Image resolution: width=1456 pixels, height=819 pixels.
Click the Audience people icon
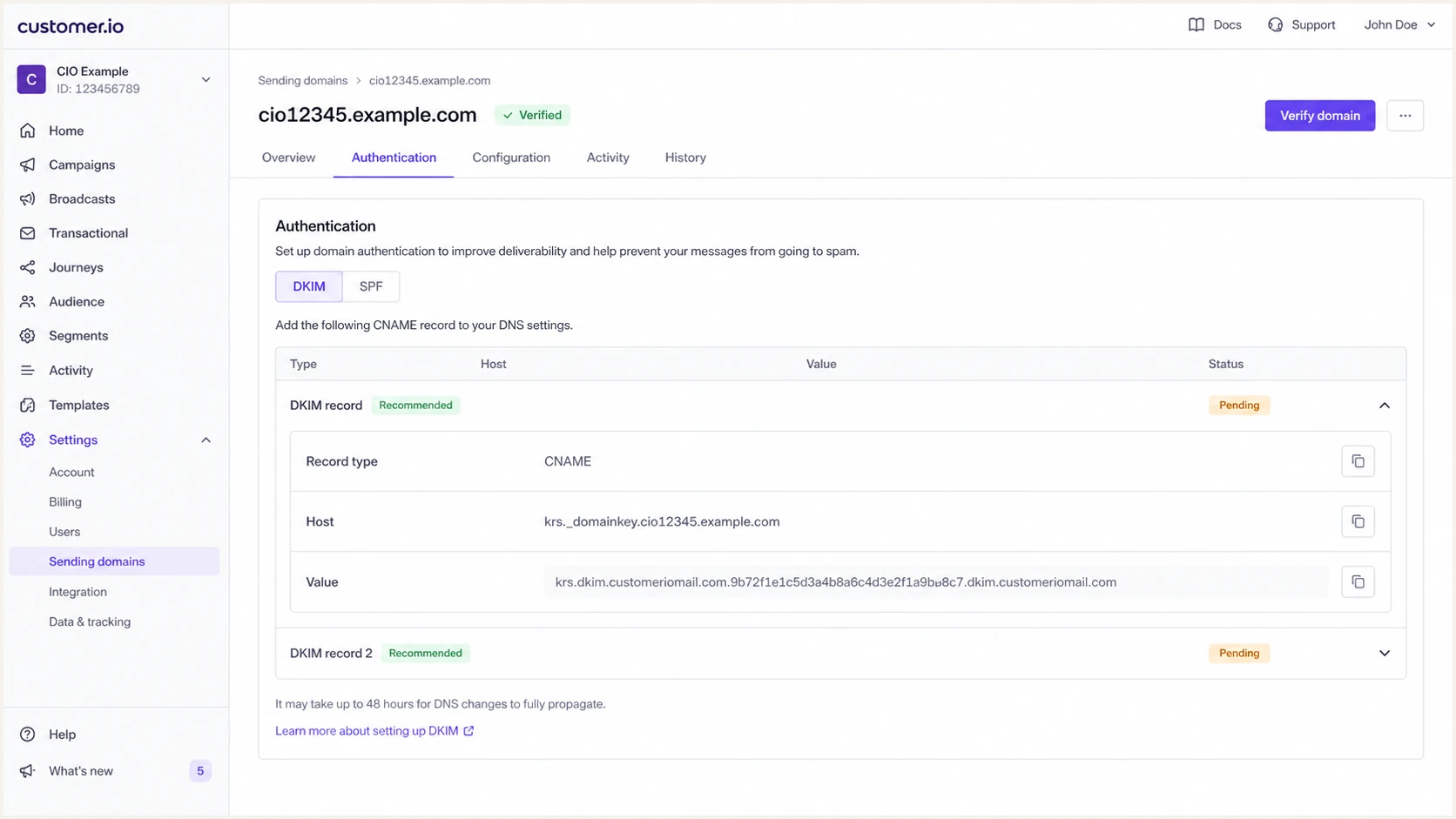(28, 301)
